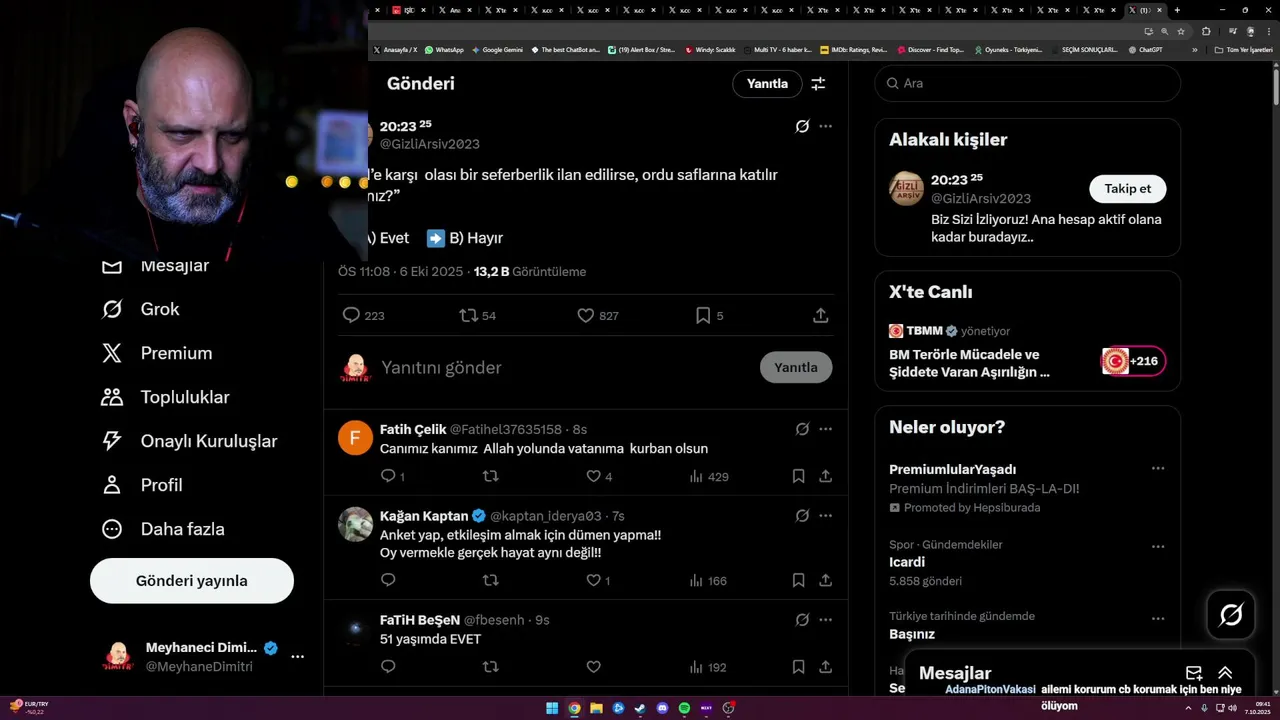1280x720 pixels.
Task: Click the floating Grok button
Action: pos(1231,615)
